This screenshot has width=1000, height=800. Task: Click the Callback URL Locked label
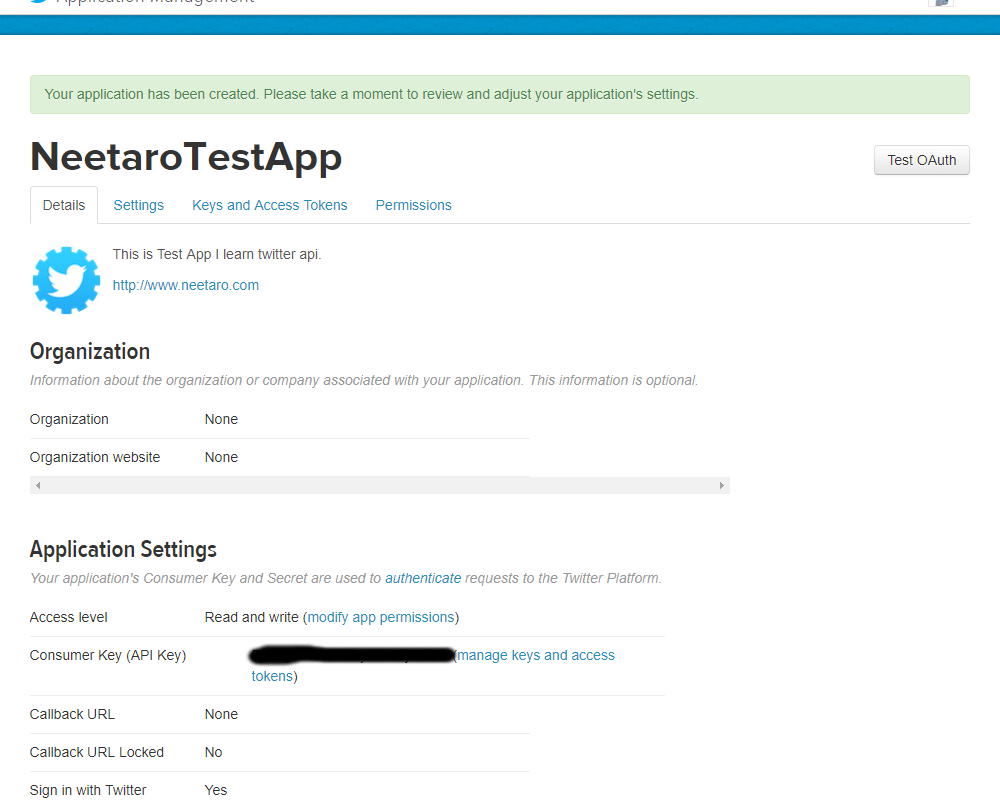[x=97, y=752]
